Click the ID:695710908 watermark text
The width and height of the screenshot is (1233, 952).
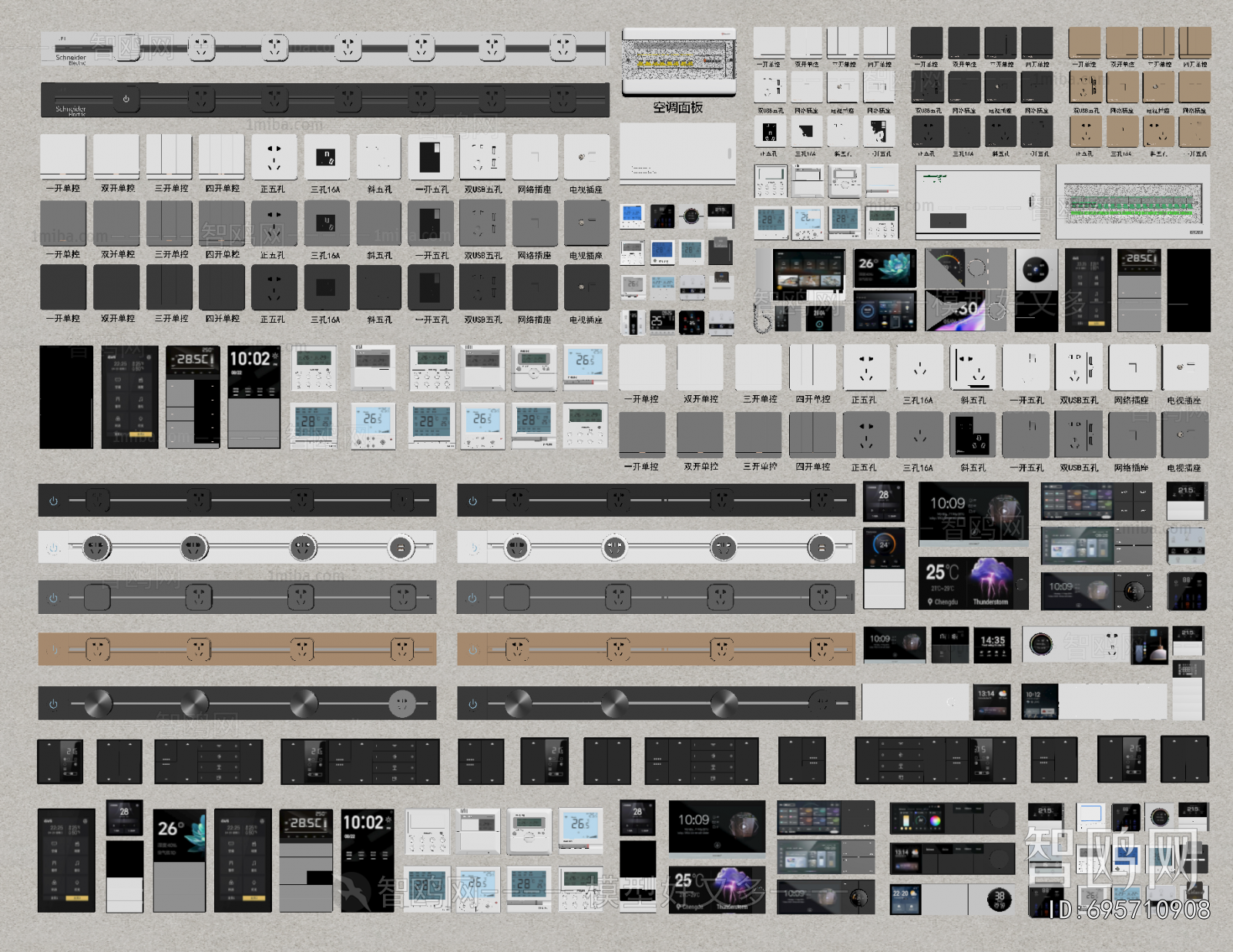[1129, 910]
